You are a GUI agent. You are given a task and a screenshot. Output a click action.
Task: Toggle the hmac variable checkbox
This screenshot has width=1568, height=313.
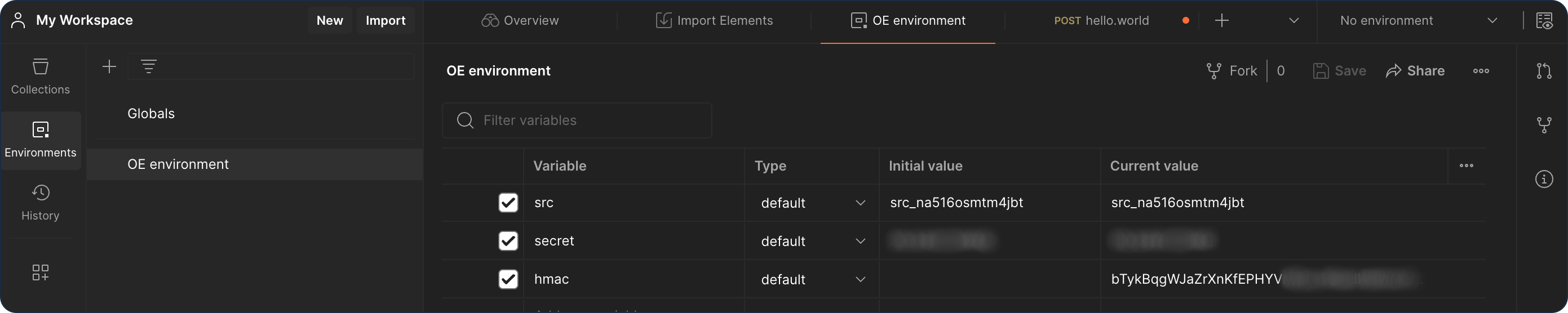[x=508, y=279]
